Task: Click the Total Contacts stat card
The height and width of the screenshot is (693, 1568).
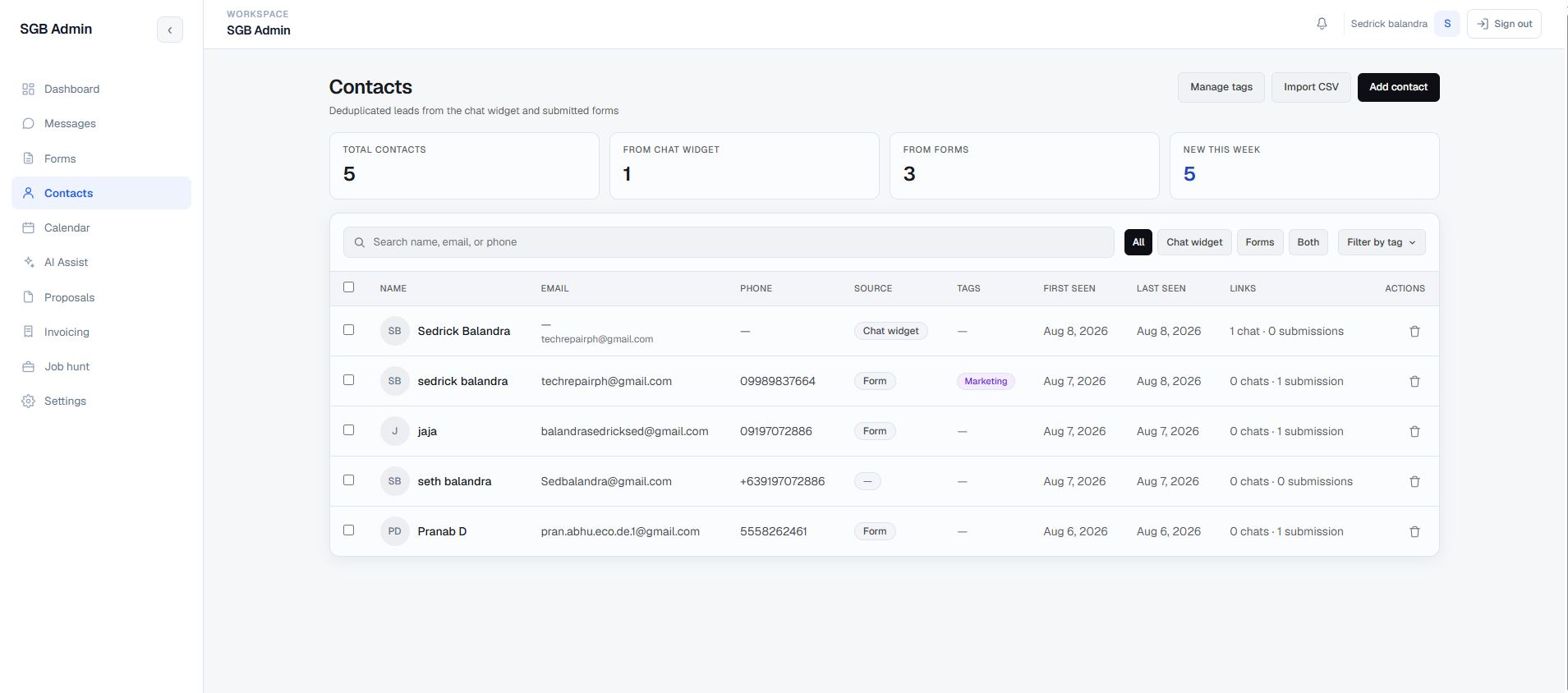Action: point(464,166)
